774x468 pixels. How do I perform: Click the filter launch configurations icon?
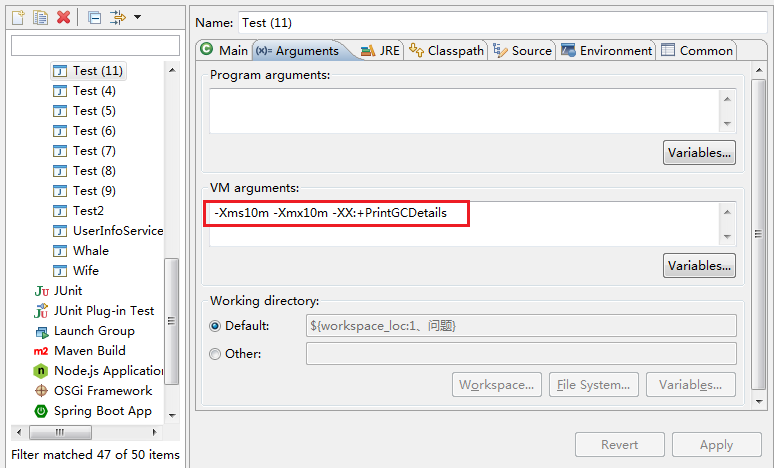click(x=118, y=18)
